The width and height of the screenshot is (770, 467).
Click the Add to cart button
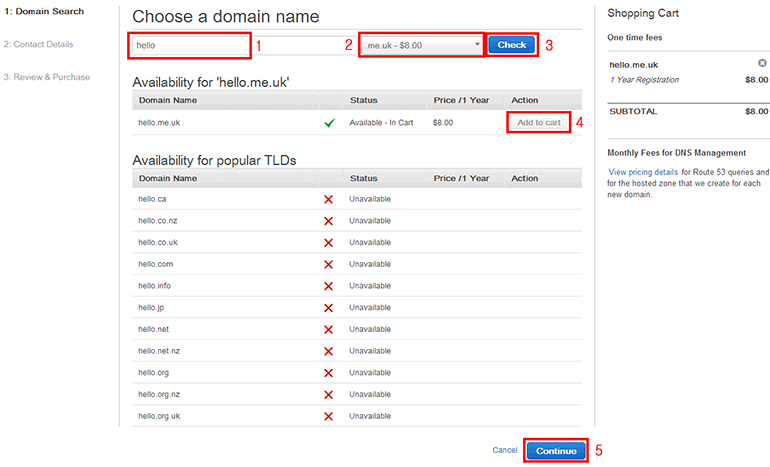click(538, 122)
